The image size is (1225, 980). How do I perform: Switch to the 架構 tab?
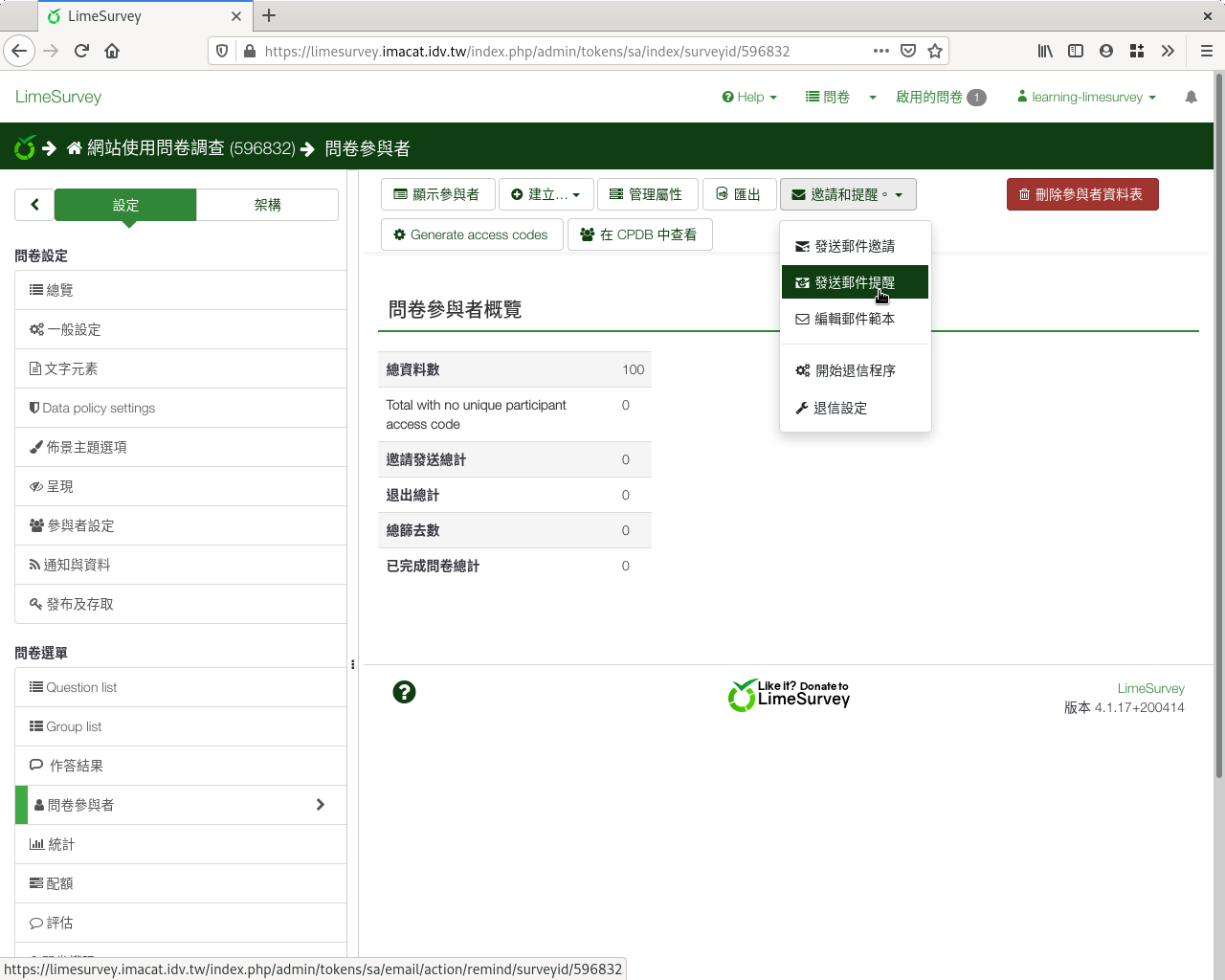tap(268, 205)
